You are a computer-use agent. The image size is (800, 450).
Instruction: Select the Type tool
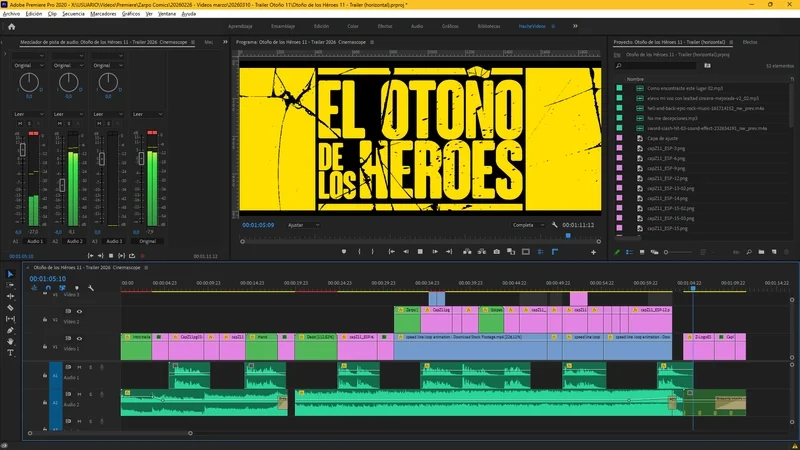10,353
